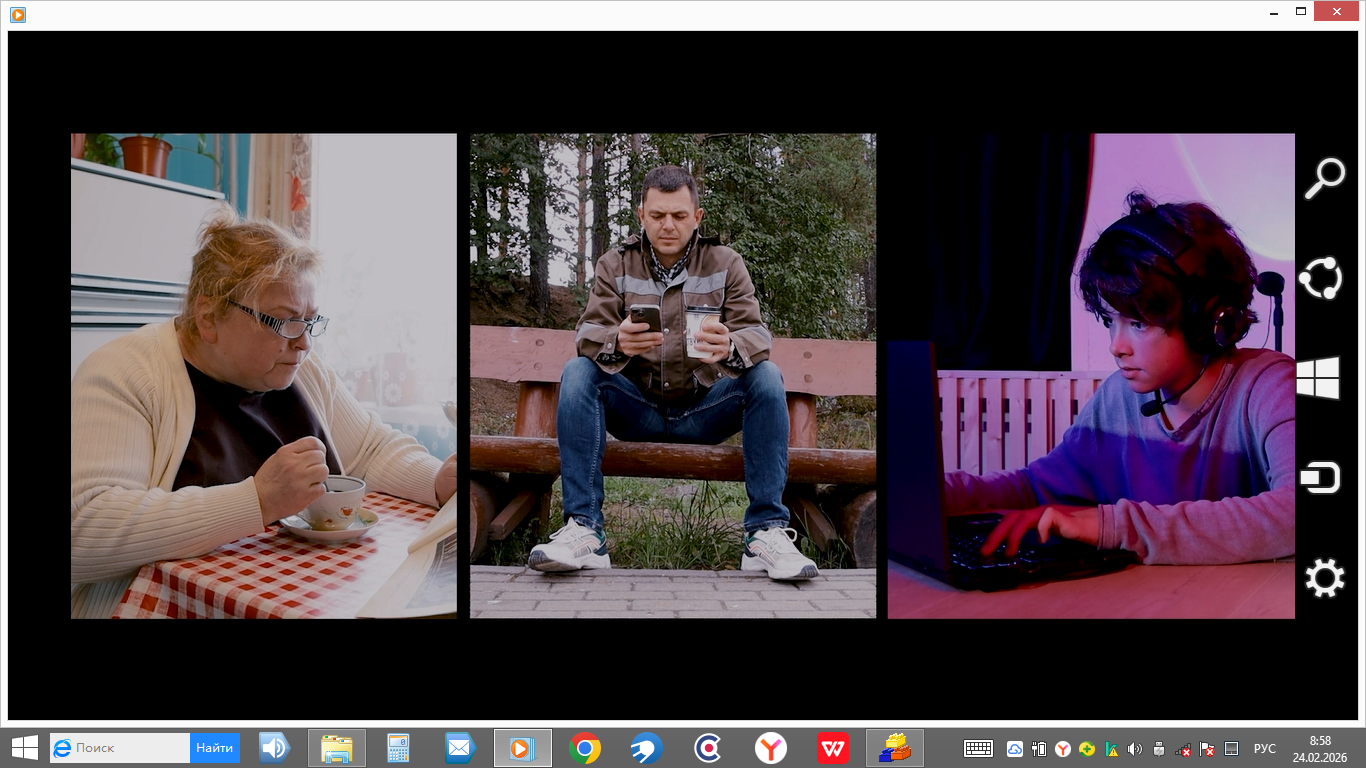Viewport: 1366px width, 768px height.
Task: Open the touch keyboard from the tray
Action: [977, 749]
